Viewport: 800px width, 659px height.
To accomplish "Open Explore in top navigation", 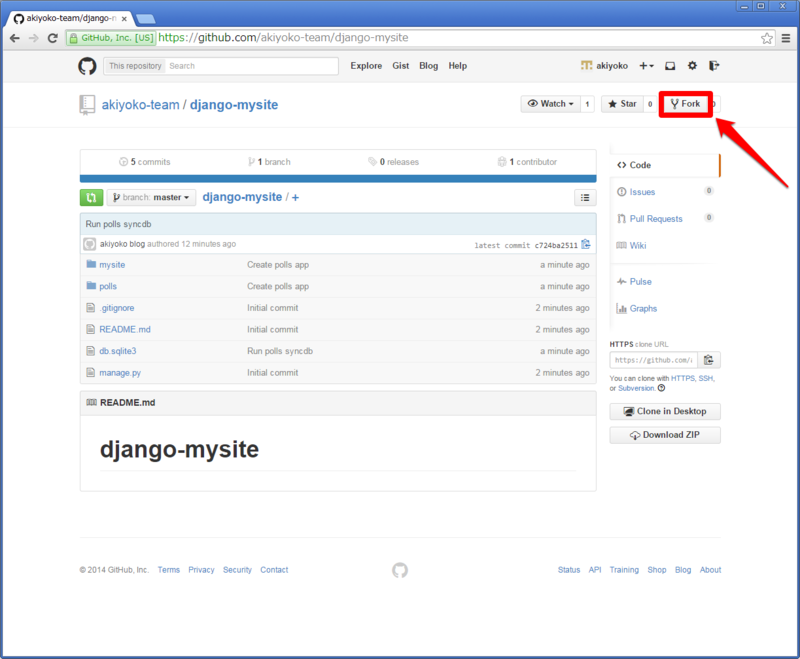I will coord(366,66).
